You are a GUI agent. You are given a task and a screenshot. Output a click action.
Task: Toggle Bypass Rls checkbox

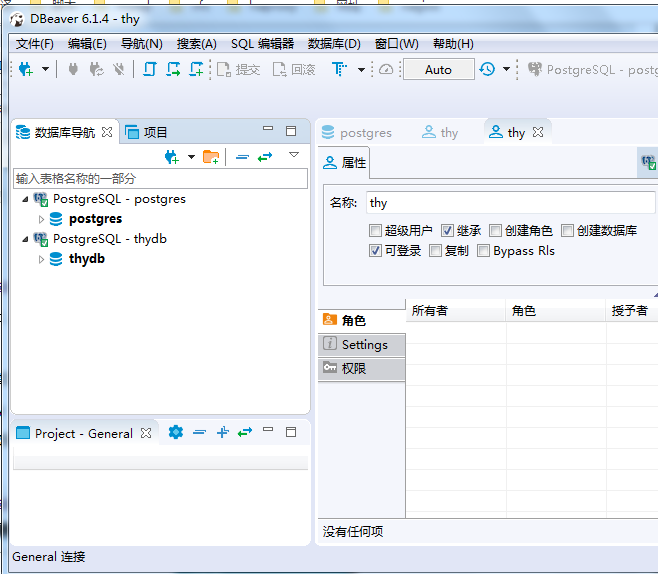click(483, 250)
